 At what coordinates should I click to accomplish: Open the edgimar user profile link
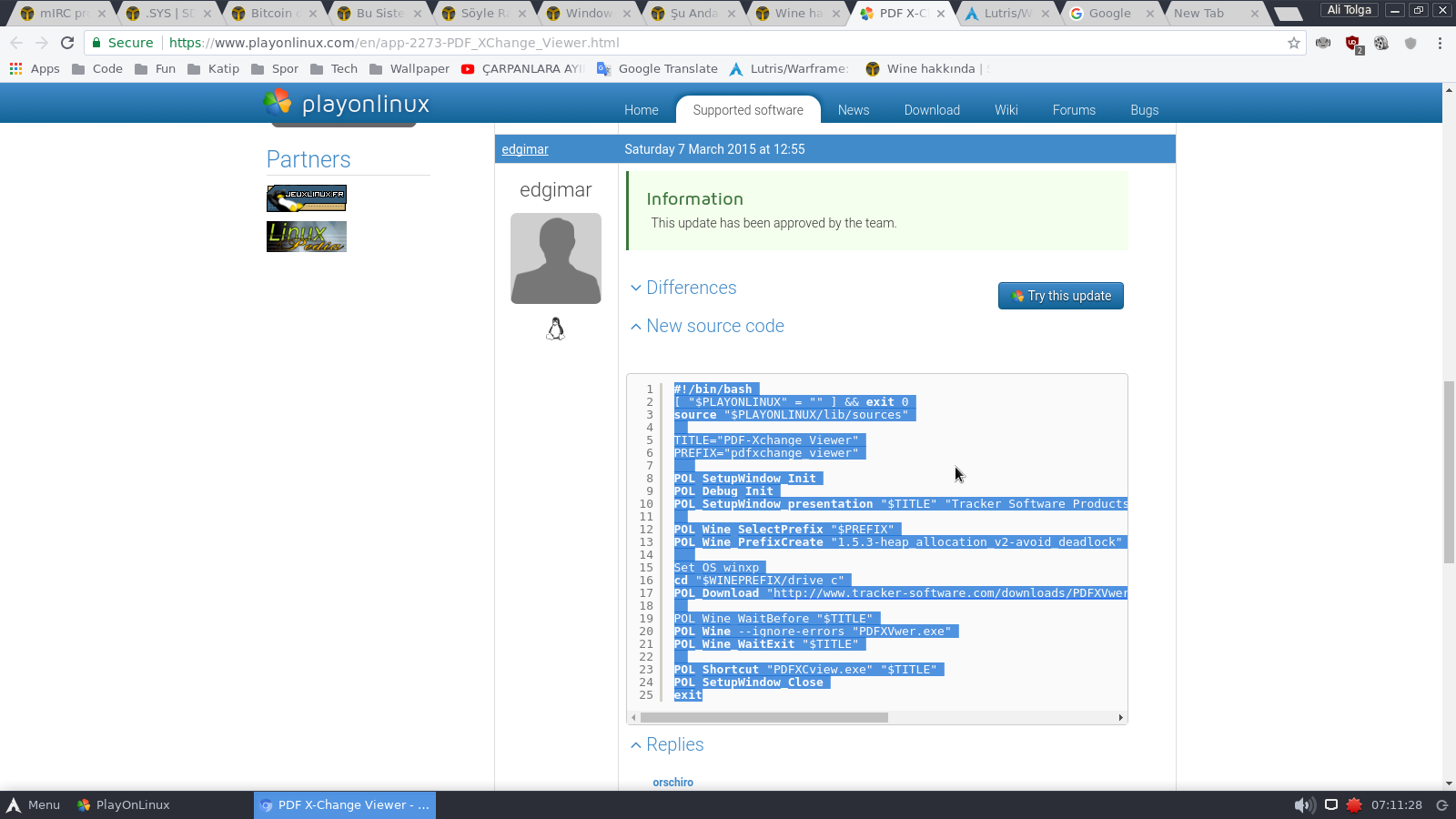click(525, 149)
